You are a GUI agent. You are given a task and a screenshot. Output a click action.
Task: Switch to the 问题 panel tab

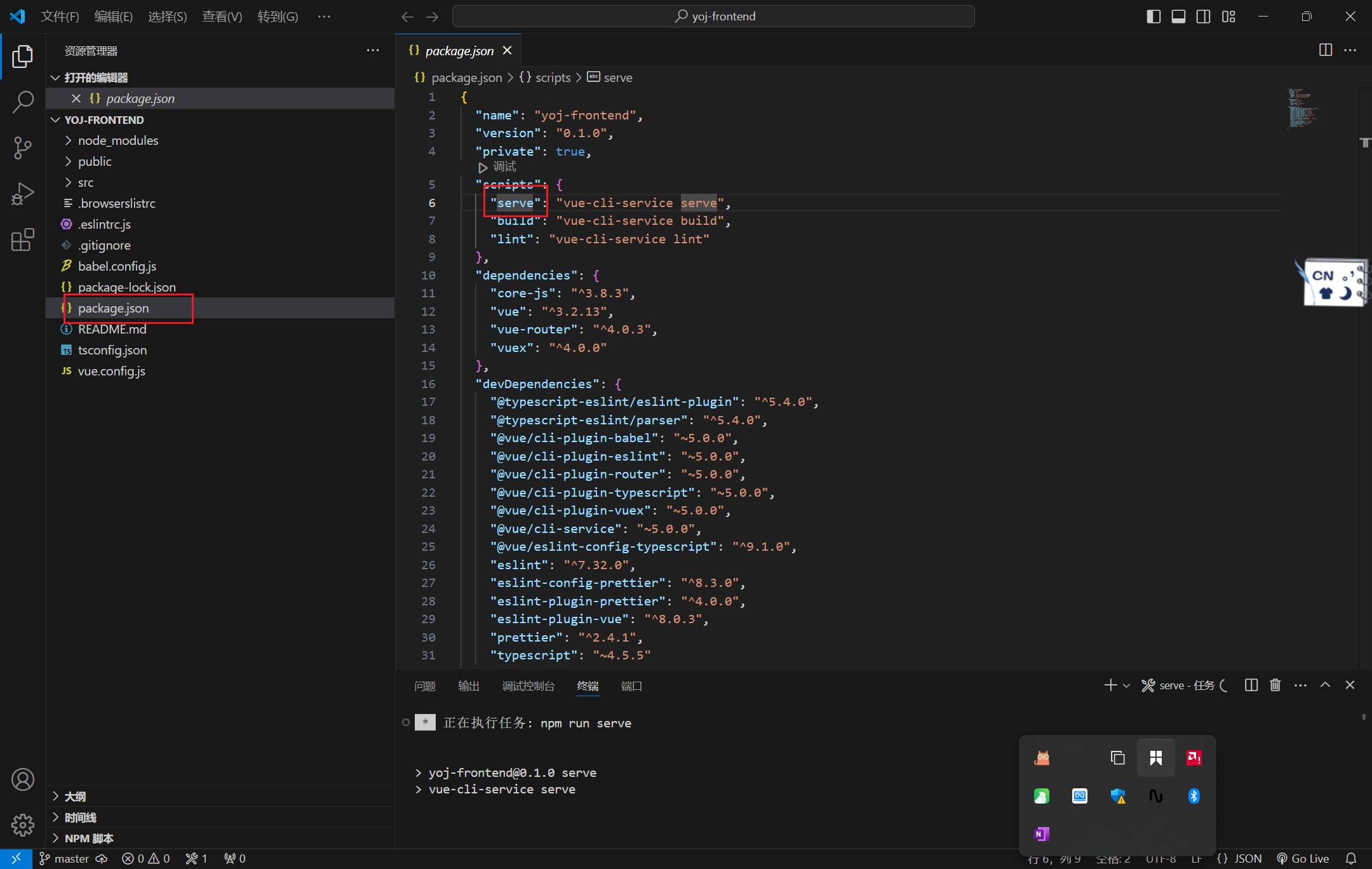(x=425, y=686)
